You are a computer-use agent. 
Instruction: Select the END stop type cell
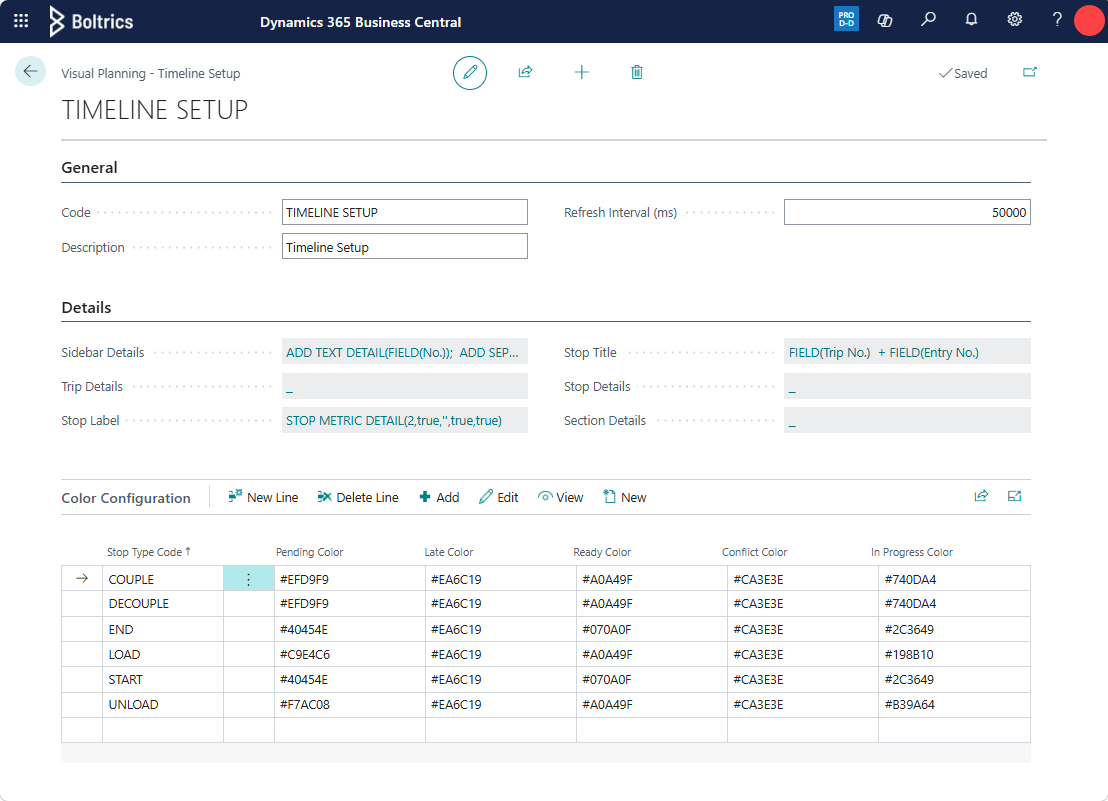click(163, 629)
